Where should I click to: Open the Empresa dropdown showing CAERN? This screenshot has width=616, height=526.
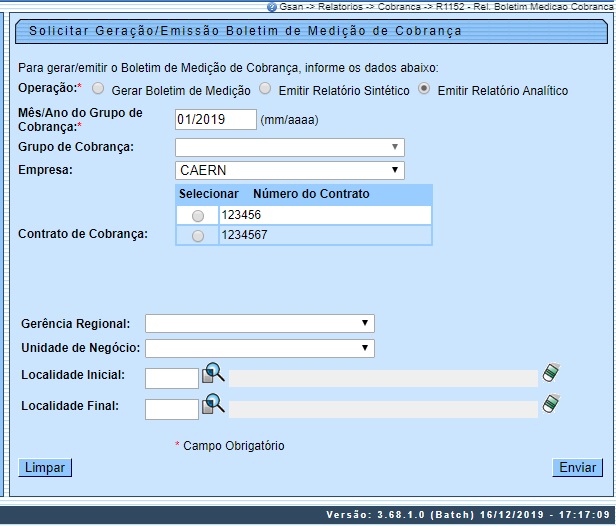[289, 170]
